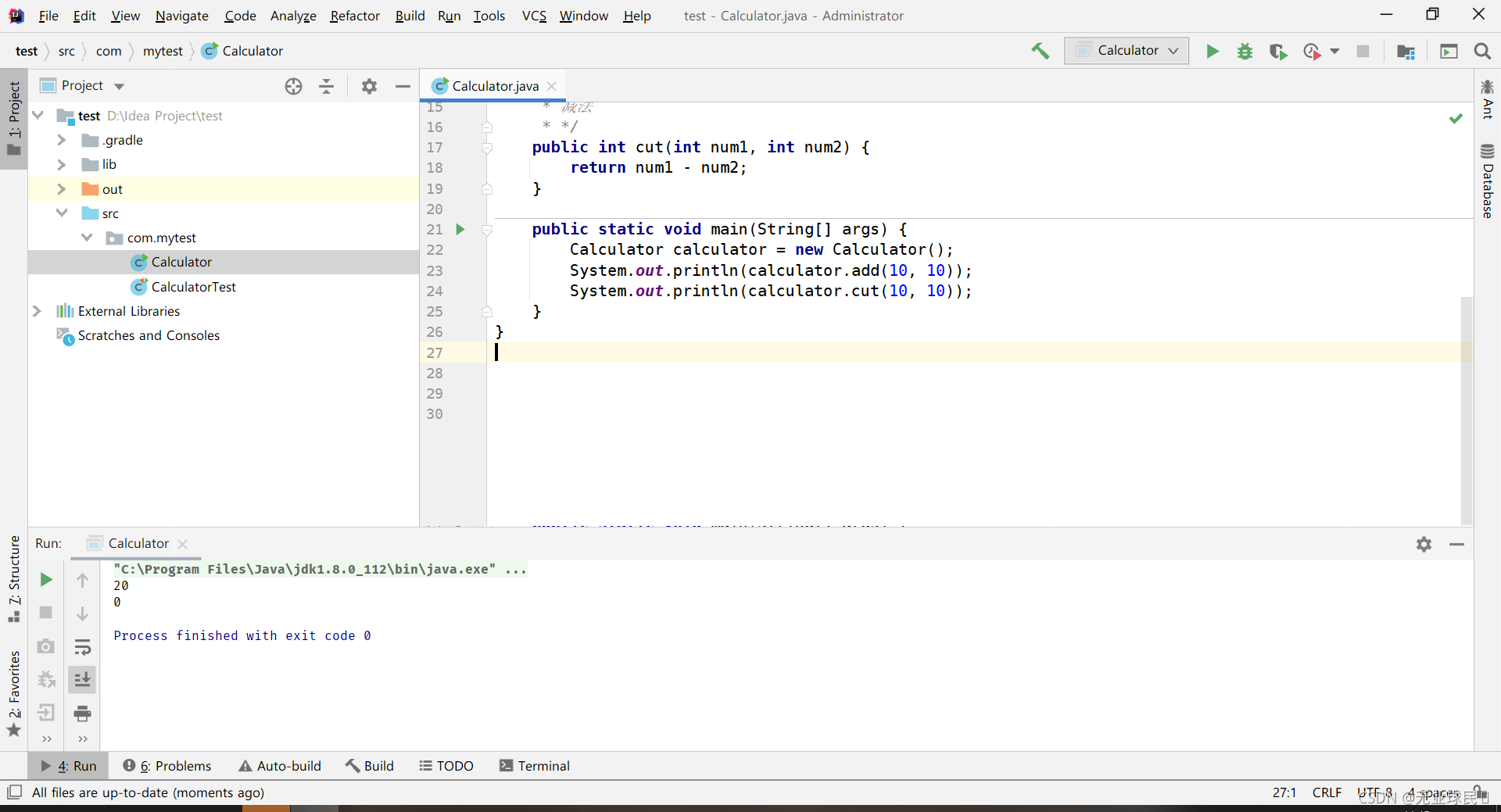Collapse the src folder
This screenshot has width=1501, height=812.
pyautogui.click(x=62, y=213)
